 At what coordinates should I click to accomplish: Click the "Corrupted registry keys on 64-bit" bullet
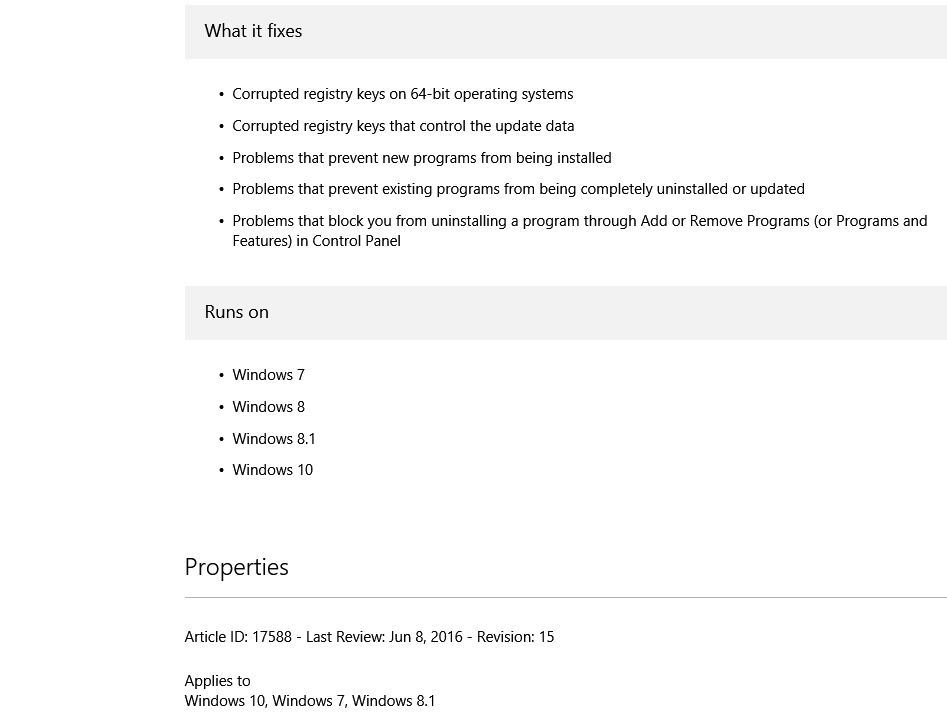(x=402, y=94)
